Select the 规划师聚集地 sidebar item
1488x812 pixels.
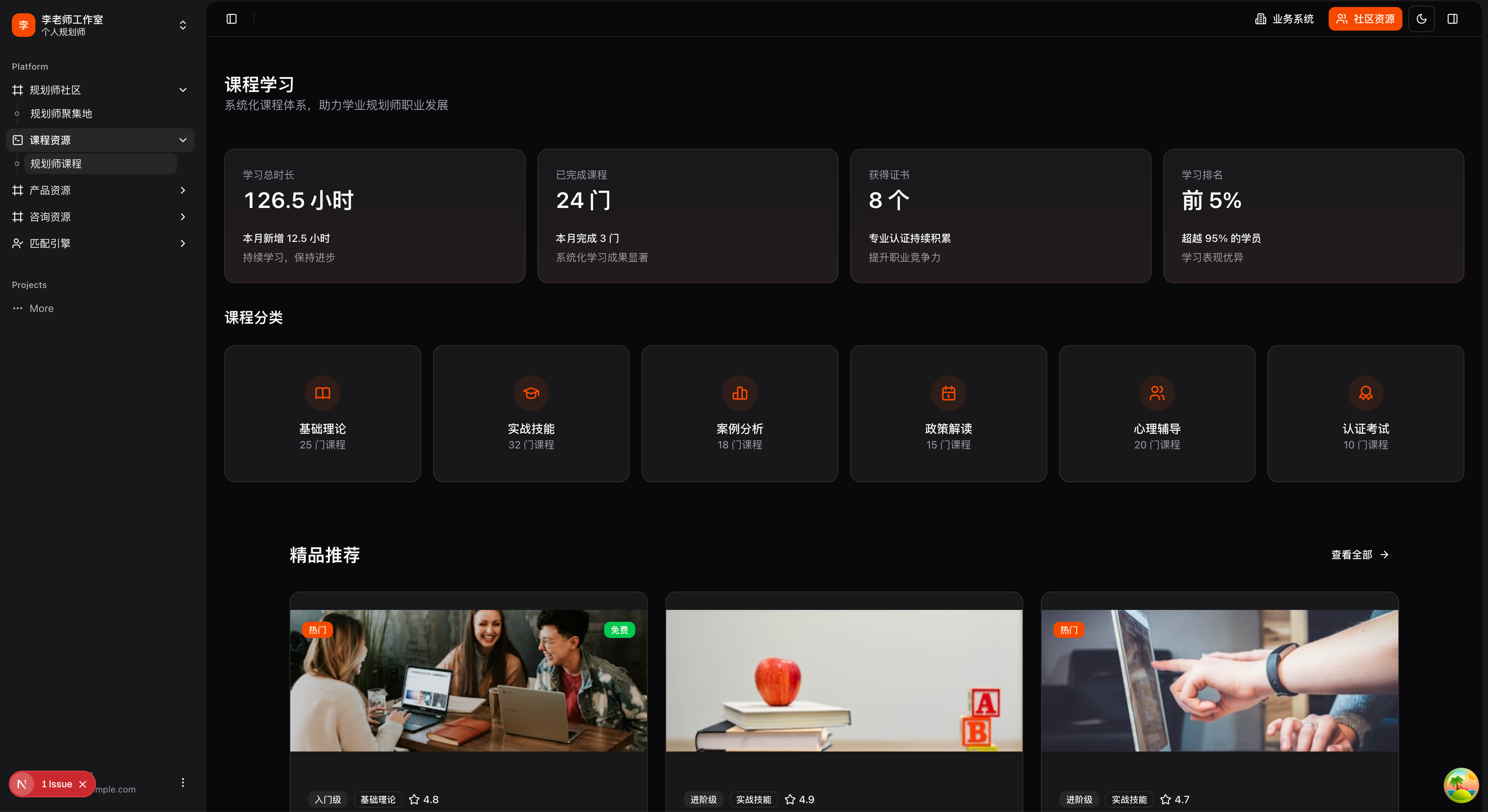pyautogui.click(x=61, y=114)
